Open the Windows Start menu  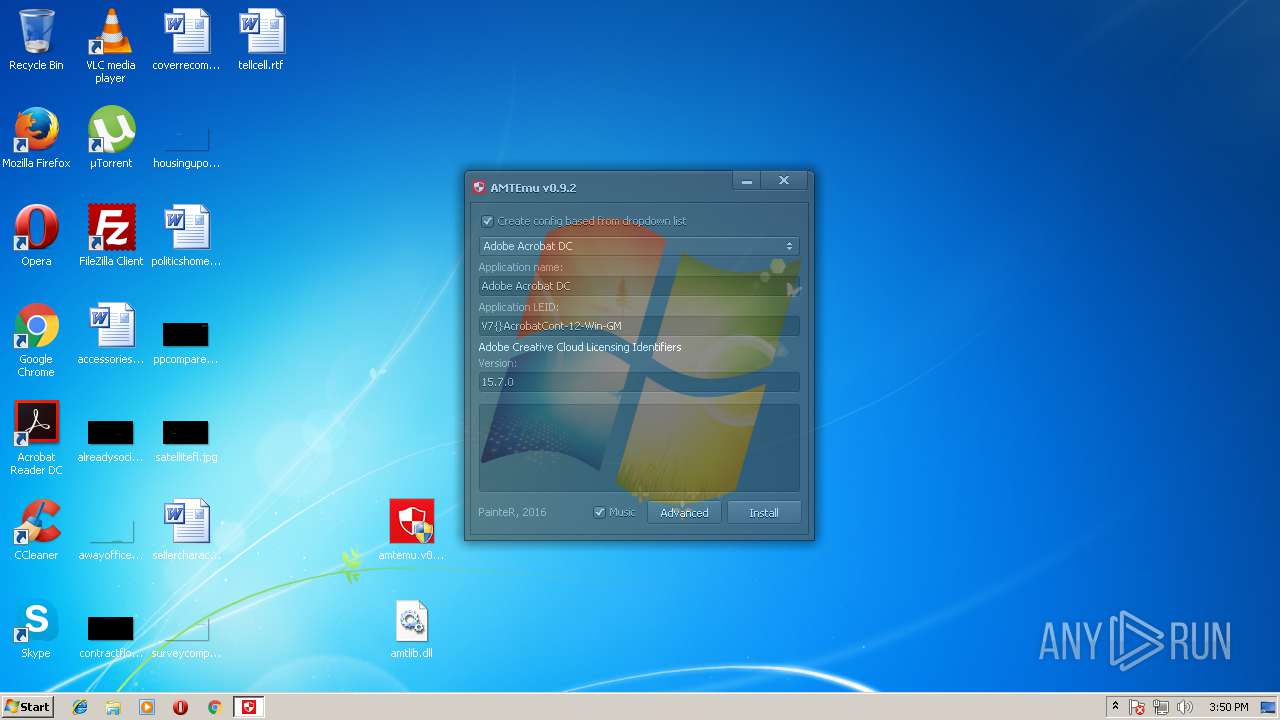coord(27,707)
